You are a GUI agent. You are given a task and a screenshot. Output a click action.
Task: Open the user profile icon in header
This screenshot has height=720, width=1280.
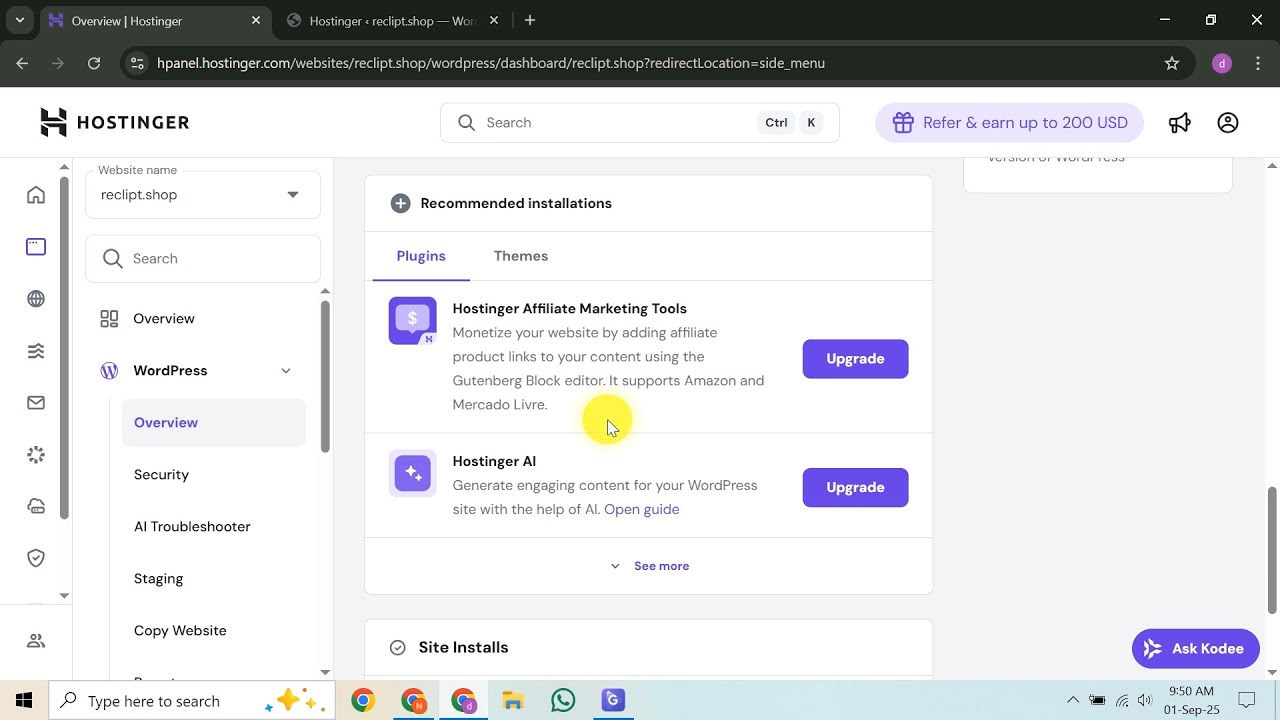pos(1228,122)
